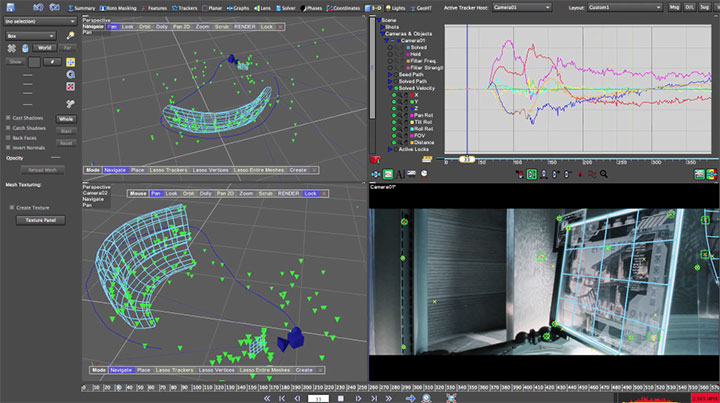
Task: Toggle the Back Faces checkbox
Action: pyautogui.click(x=8, y=138)
